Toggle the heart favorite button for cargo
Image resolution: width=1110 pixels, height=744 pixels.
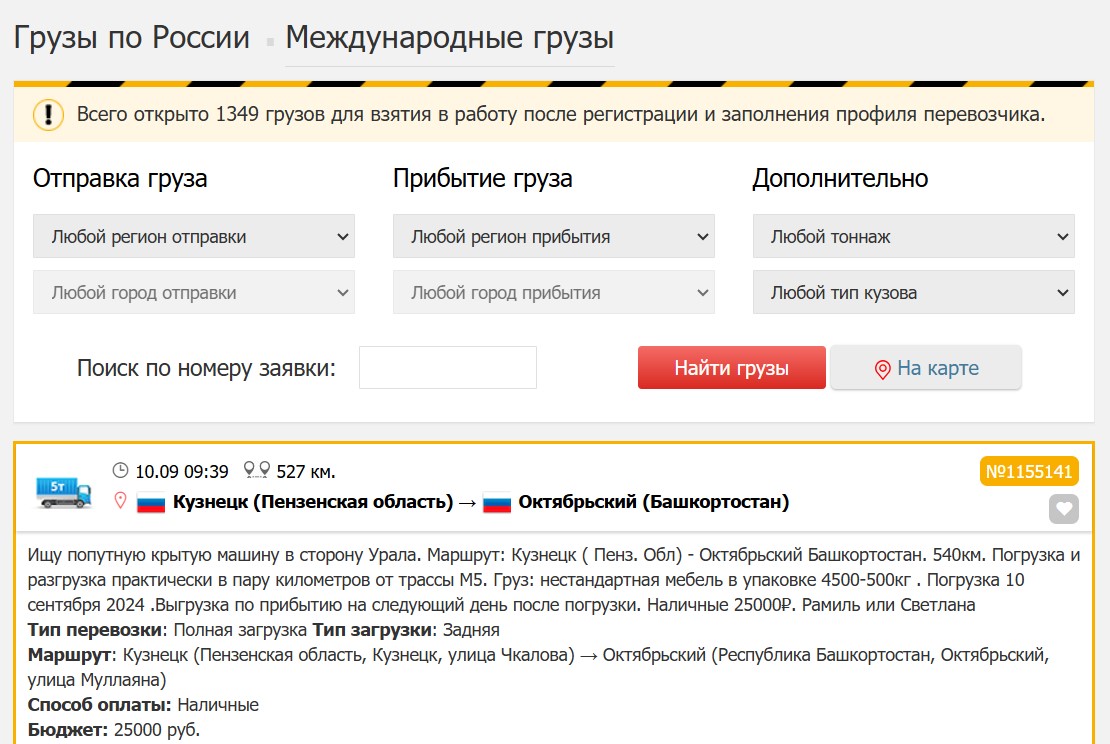[1063, 509]
